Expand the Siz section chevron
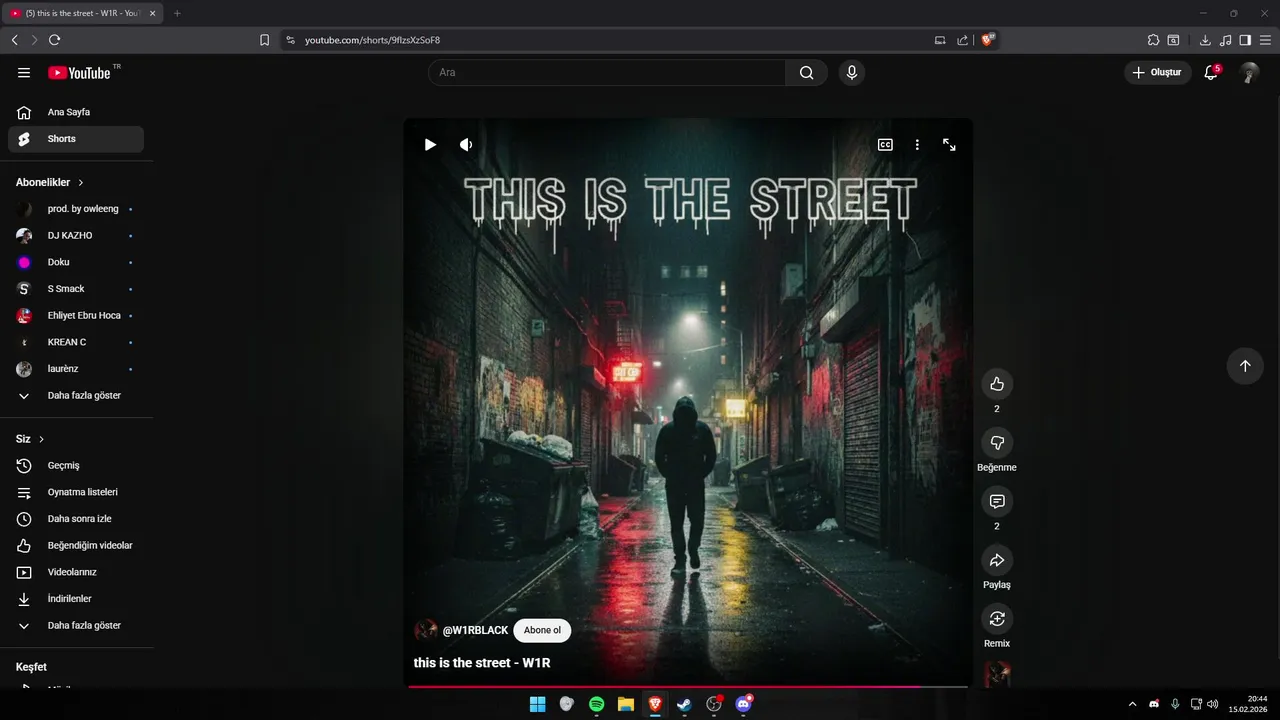The image size is (1280, 720). click(x=42, y=439)
